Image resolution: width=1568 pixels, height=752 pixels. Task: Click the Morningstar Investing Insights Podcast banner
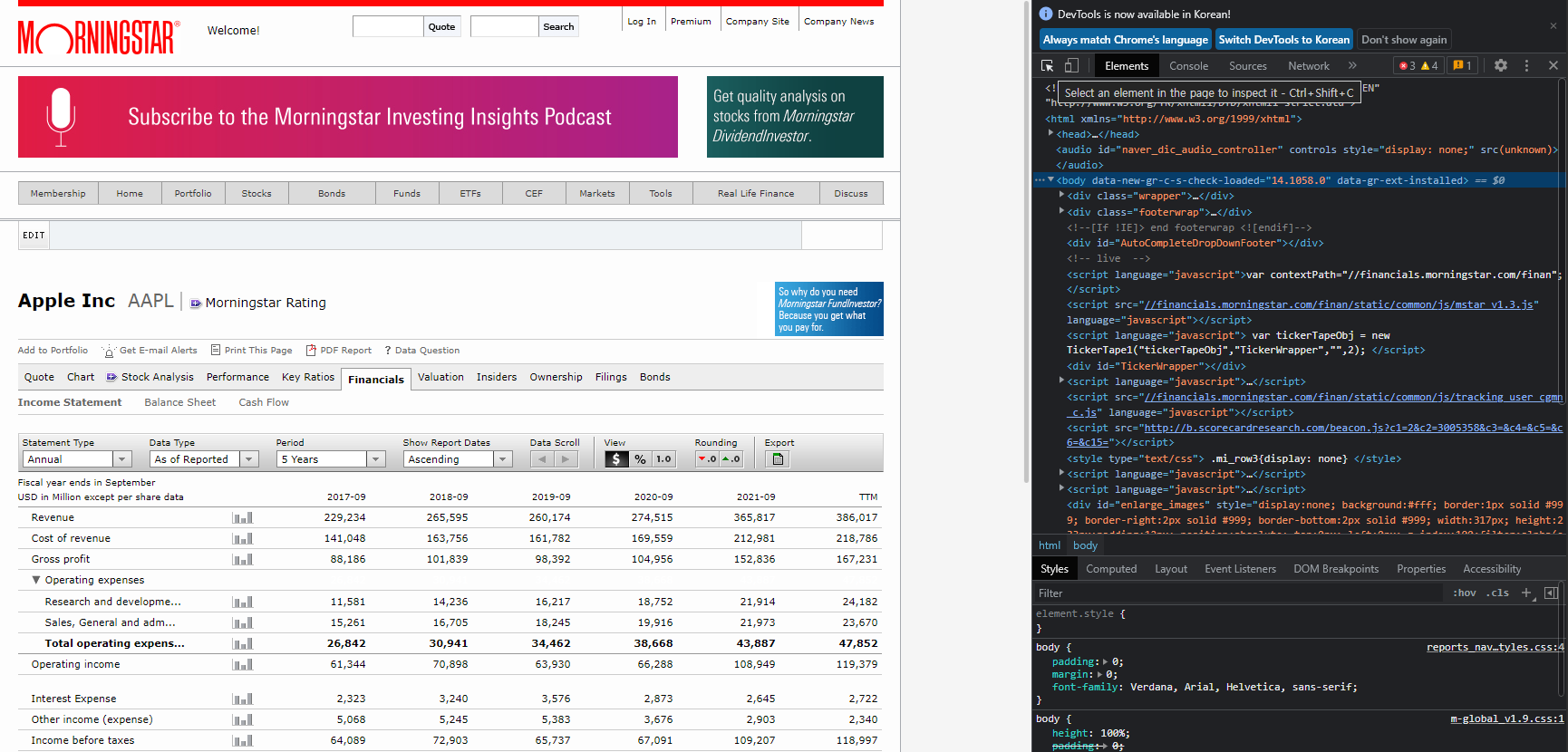[x=348, y=117]
